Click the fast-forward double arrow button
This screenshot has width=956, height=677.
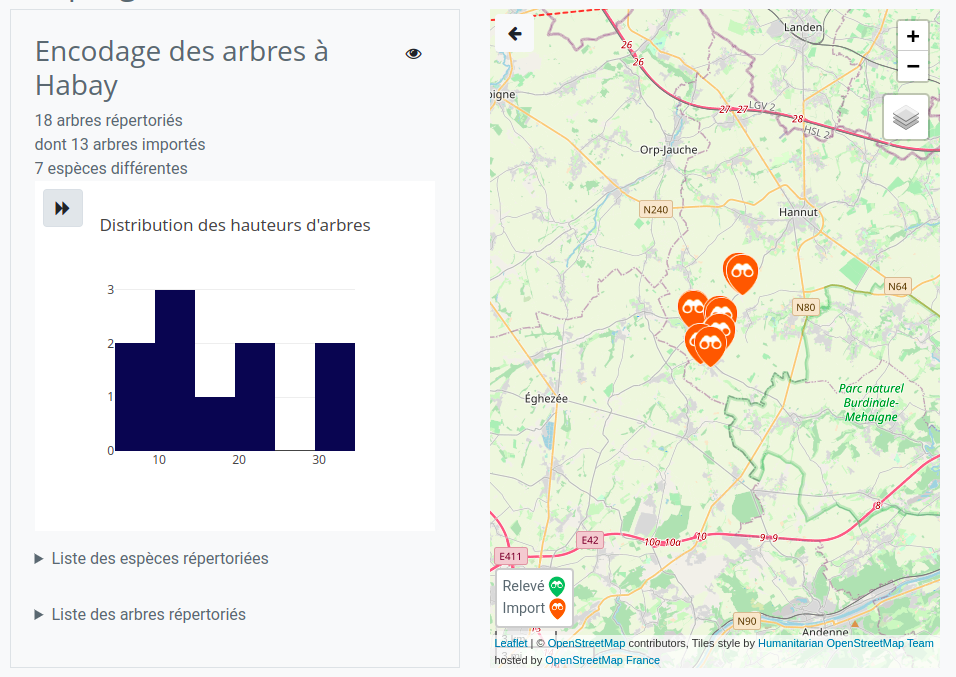pyautogui.click(x=63, y=208)
